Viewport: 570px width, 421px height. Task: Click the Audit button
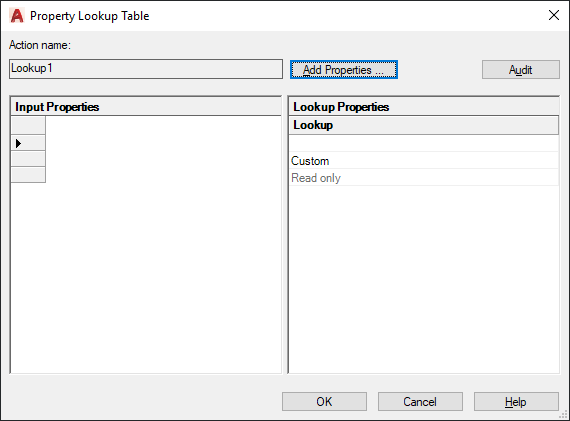pyautogui.click(x=521, y=69)
